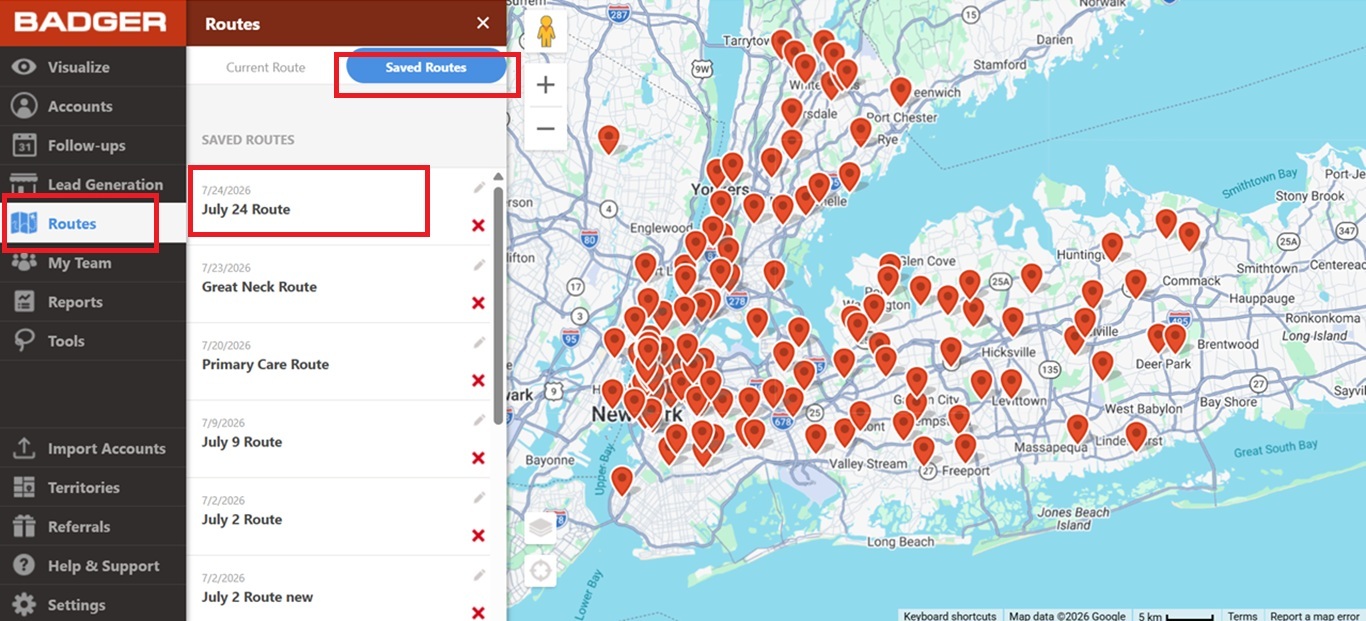Zoom in on the map
The height and width of the screenshot is (621, 1366).
[x=545, y=85]
